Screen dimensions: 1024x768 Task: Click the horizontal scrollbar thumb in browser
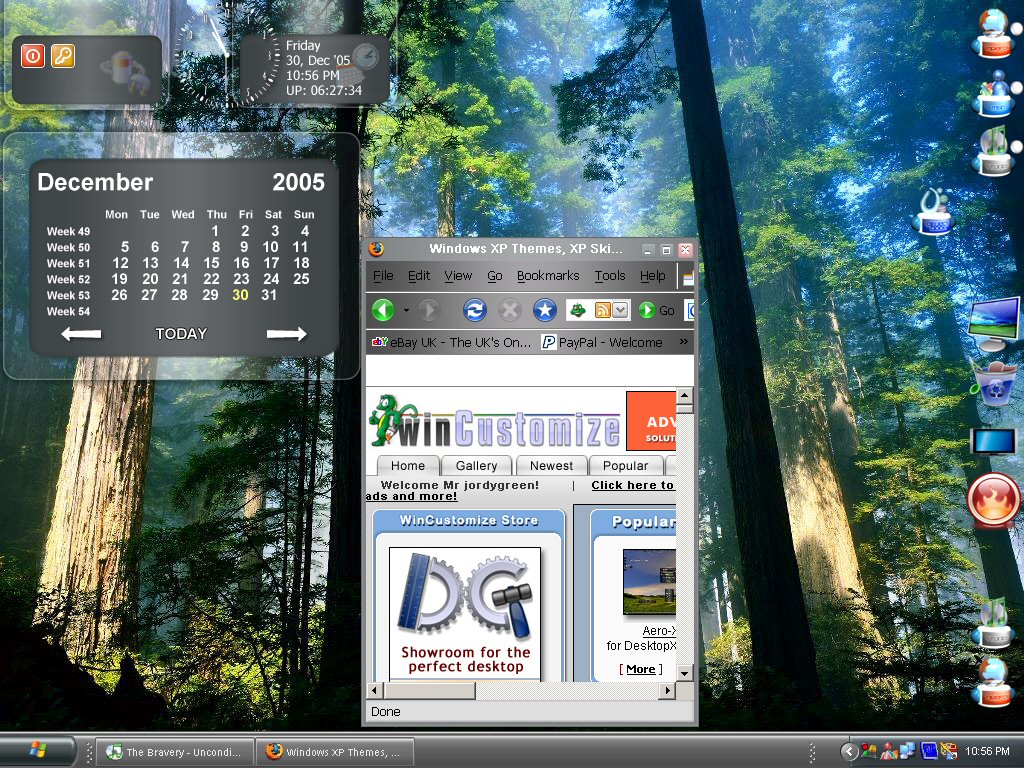click(x=430, y=690)
